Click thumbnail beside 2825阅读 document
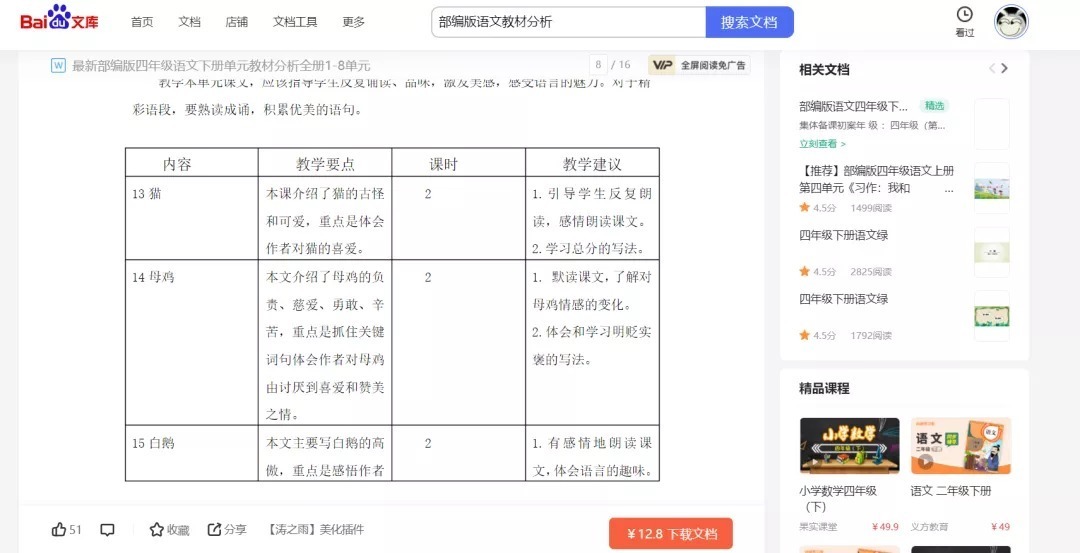Screen dimensions: 1080x553 click(x=992, y=252)
